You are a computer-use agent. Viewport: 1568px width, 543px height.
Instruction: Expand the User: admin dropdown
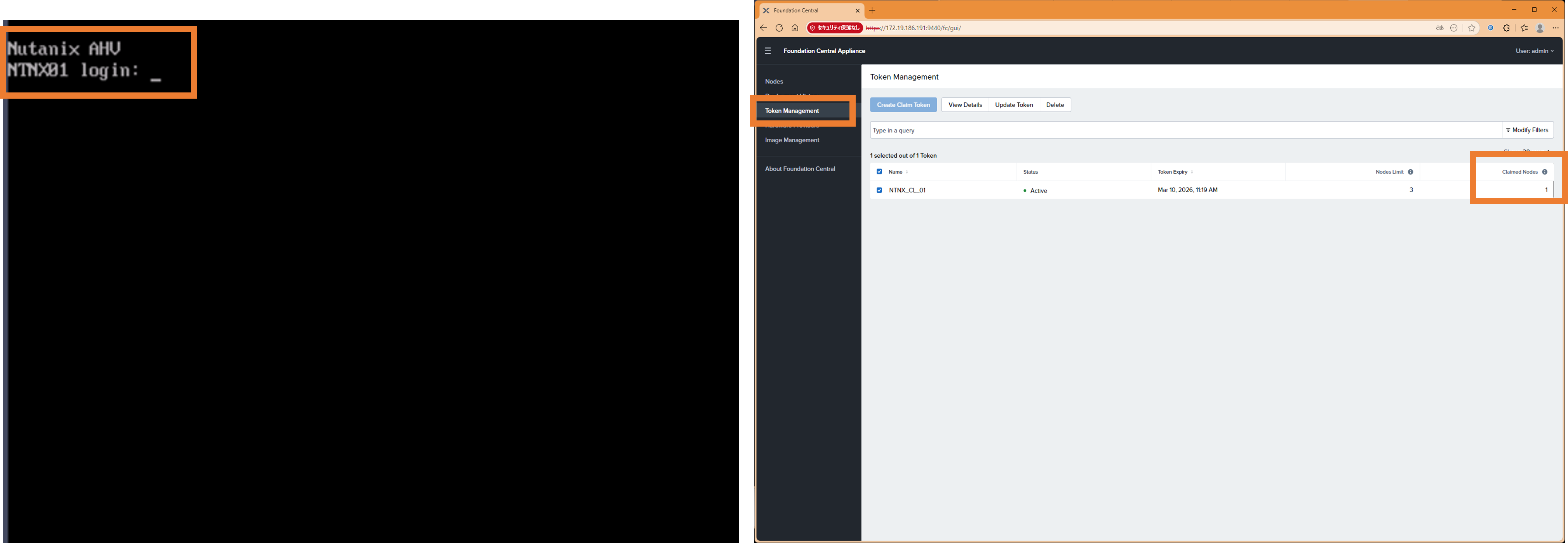pyautogui.click(x=1534, y=51)
